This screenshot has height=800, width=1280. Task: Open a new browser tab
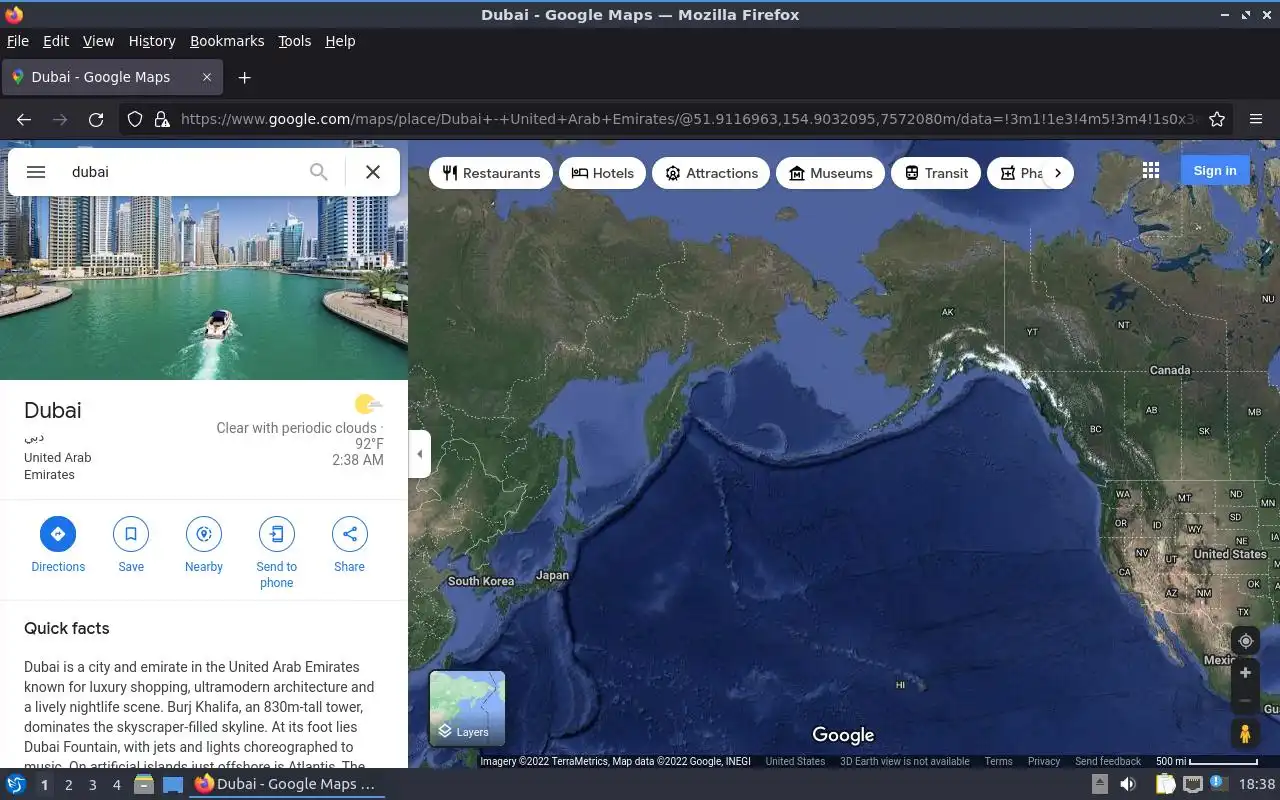[244, 77]
